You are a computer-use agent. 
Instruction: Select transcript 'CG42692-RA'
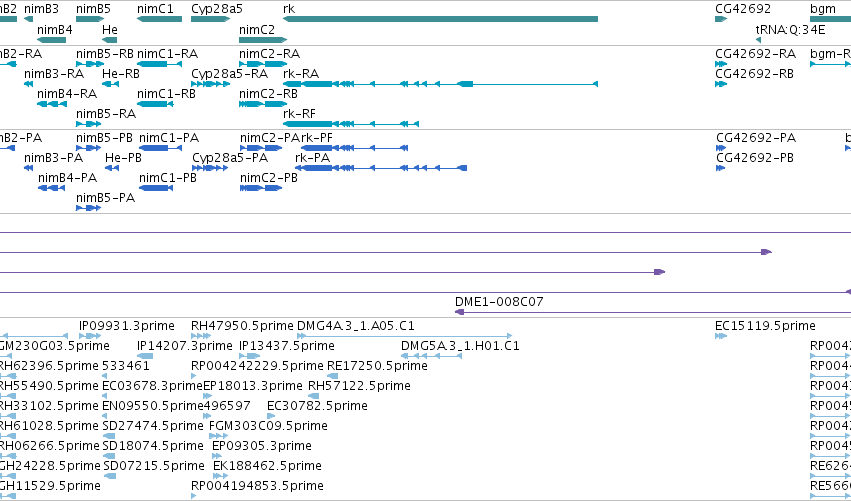click(721, 64)
